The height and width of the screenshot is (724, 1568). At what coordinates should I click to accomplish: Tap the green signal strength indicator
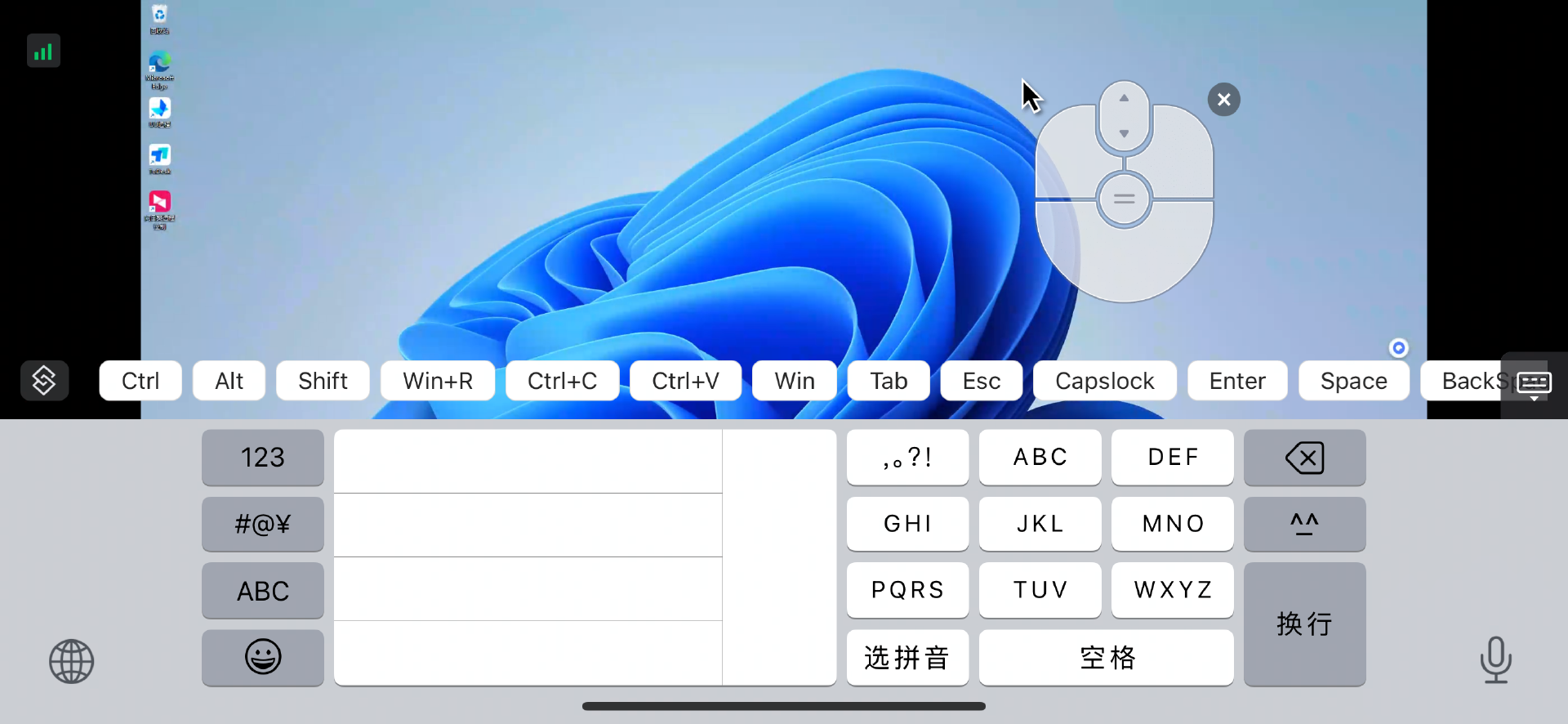(x=43, y=51)
